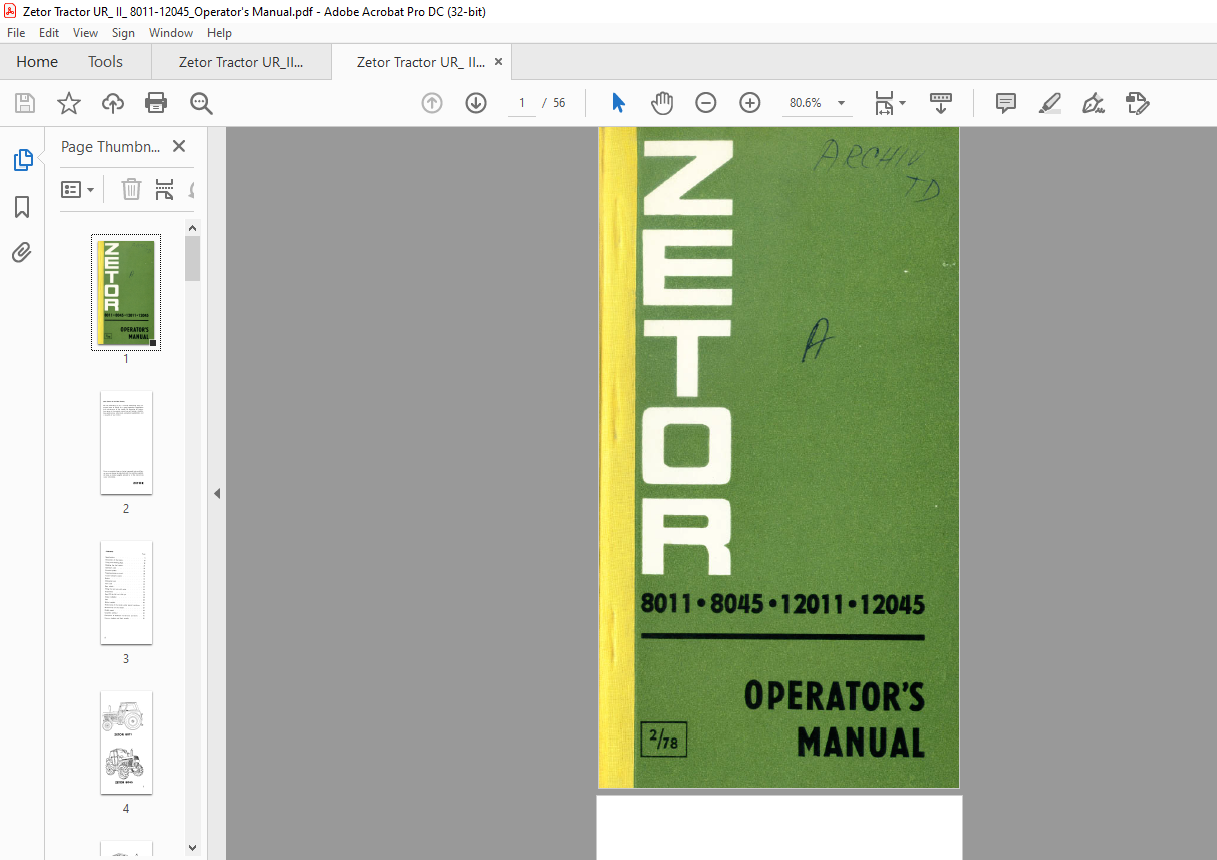The height and width of the screenshot is (860, 1217).
Task: Add a comment with the note icon
Action: (1006, 103)
